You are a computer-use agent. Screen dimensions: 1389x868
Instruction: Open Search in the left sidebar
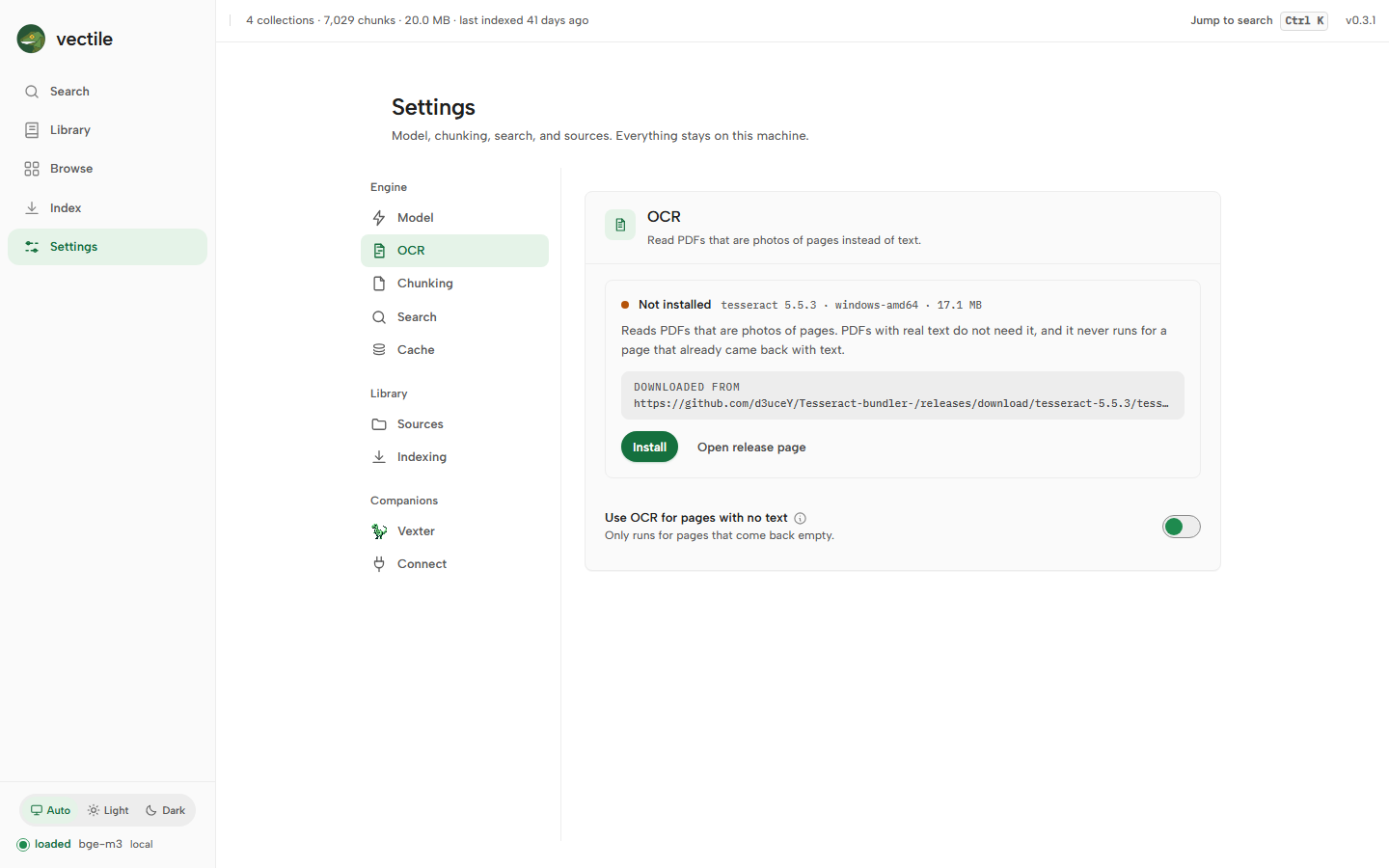pyautogui.click(x=107, y=92)
